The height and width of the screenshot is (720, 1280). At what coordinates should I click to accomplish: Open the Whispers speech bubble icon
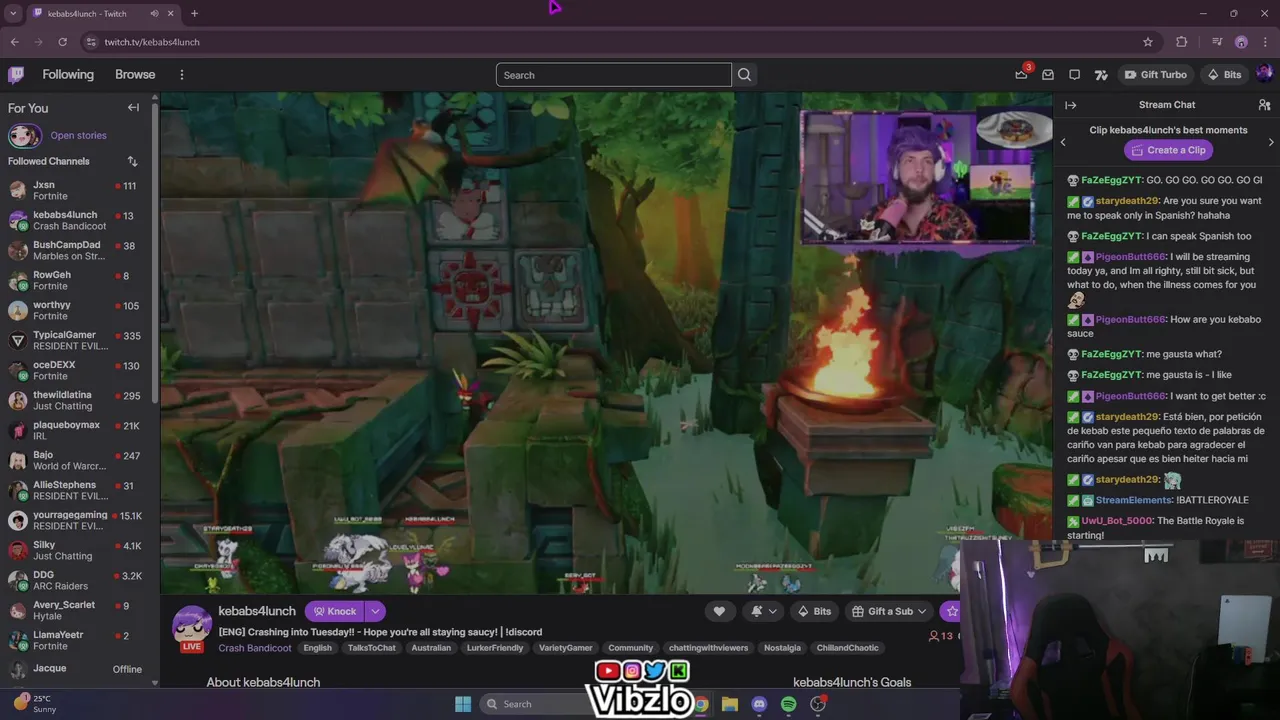[1074, 75]
